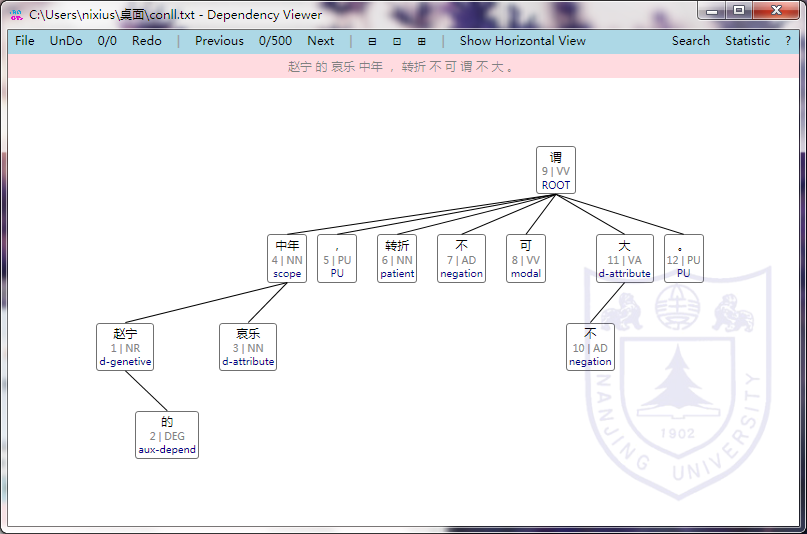This screenshot has height=534, width=807.
Task: Select the node 转折 labeled patient
Action: point(397,258)
